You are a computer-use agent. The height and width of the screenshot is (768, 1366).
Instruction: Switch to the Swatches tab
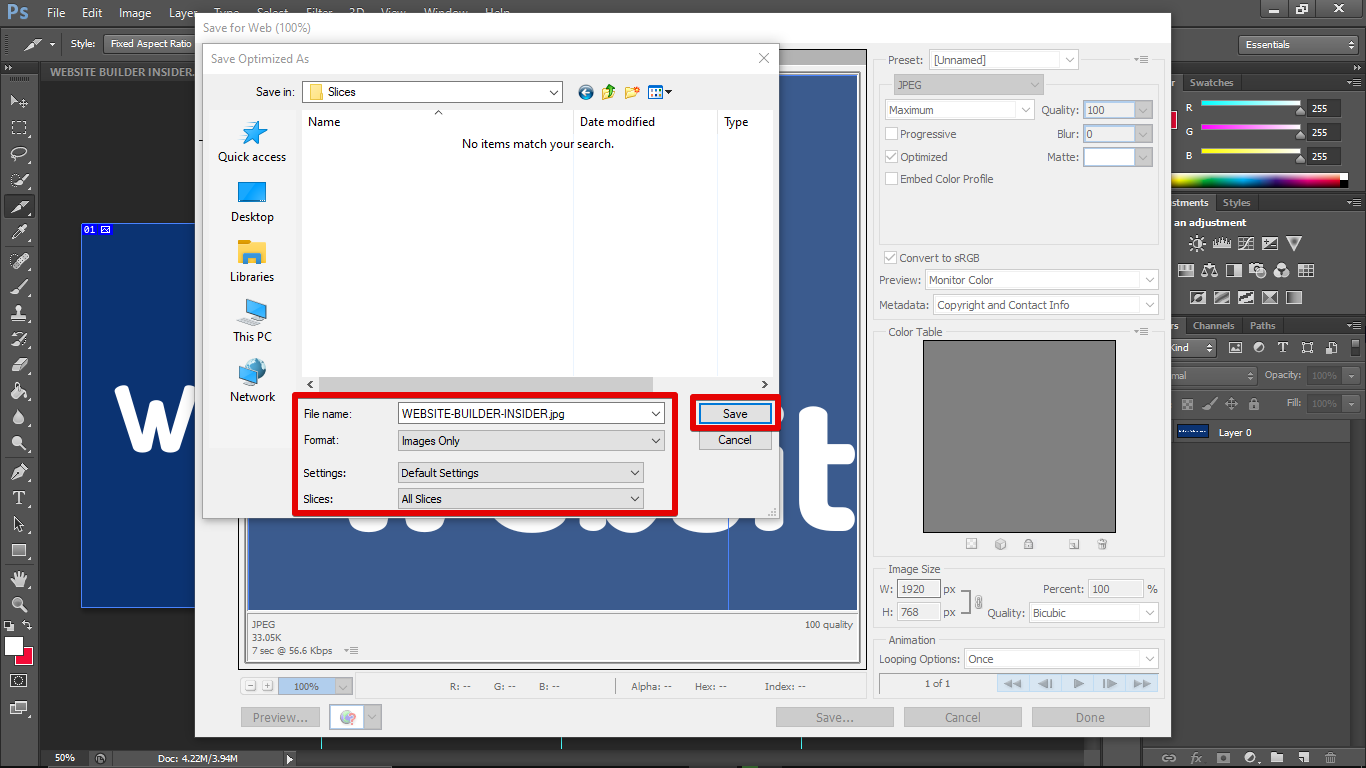click(x=1211, y=83)
